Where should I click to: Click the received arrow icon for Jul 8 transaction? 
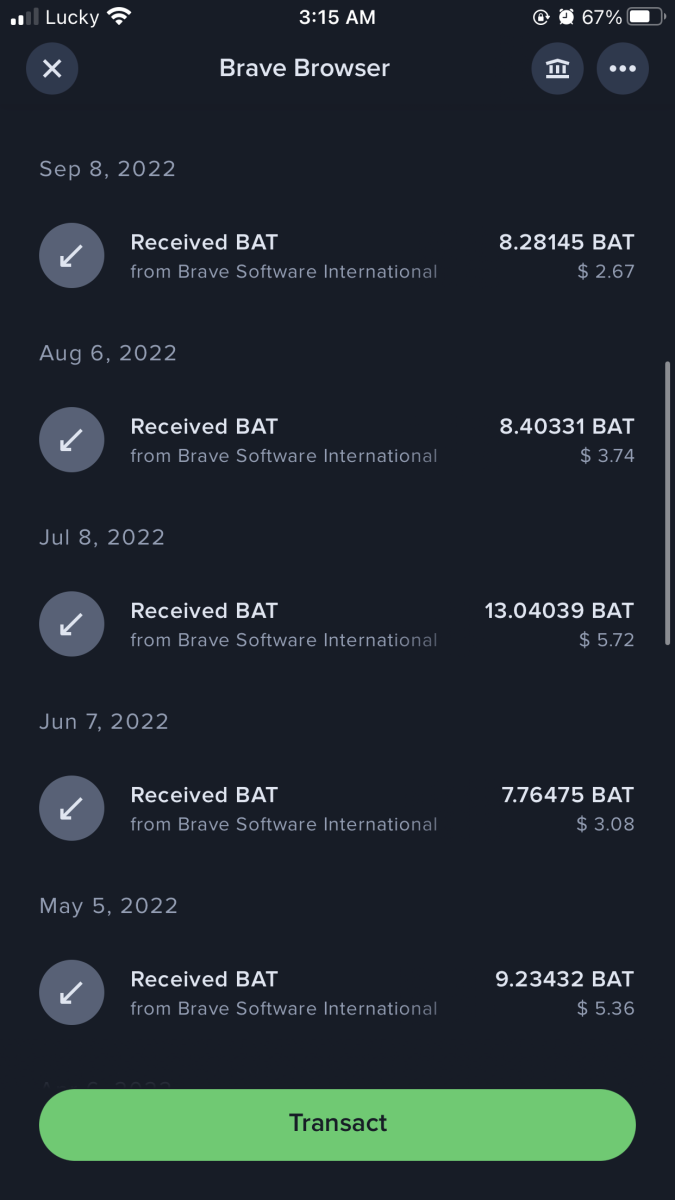coord(71,623)
